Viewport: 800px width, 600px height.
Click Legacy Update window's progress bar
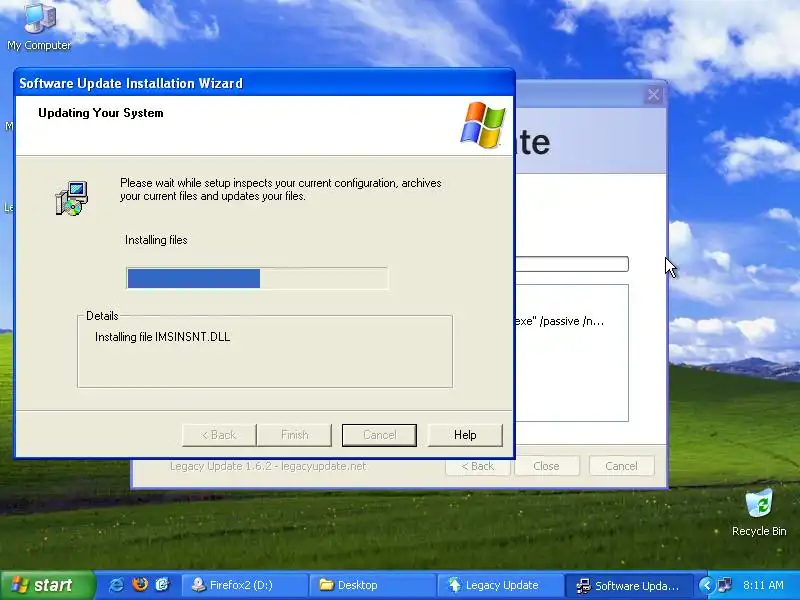pos(572,264)
